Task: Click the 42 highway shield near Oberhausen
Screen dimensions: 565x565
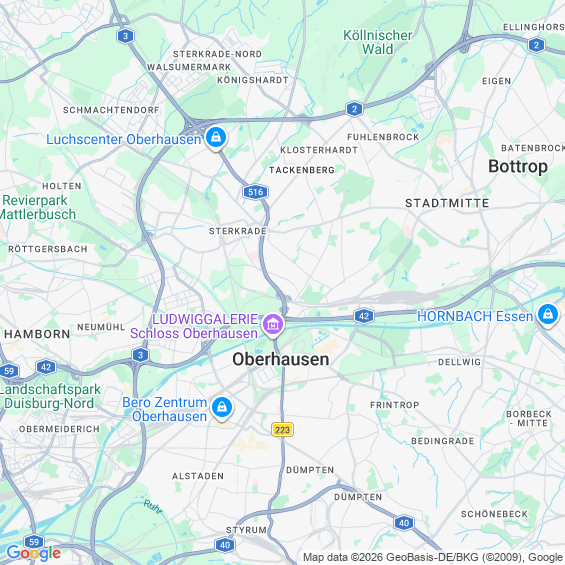Action: [364, 316]
